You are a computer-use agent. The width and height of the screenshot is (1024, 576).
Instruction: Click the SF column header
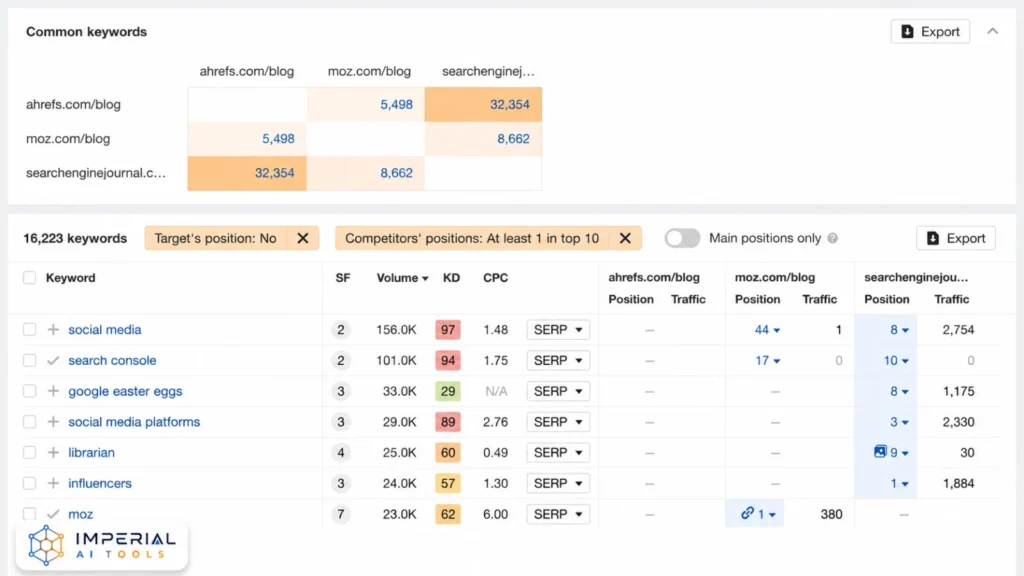point(343,278)
